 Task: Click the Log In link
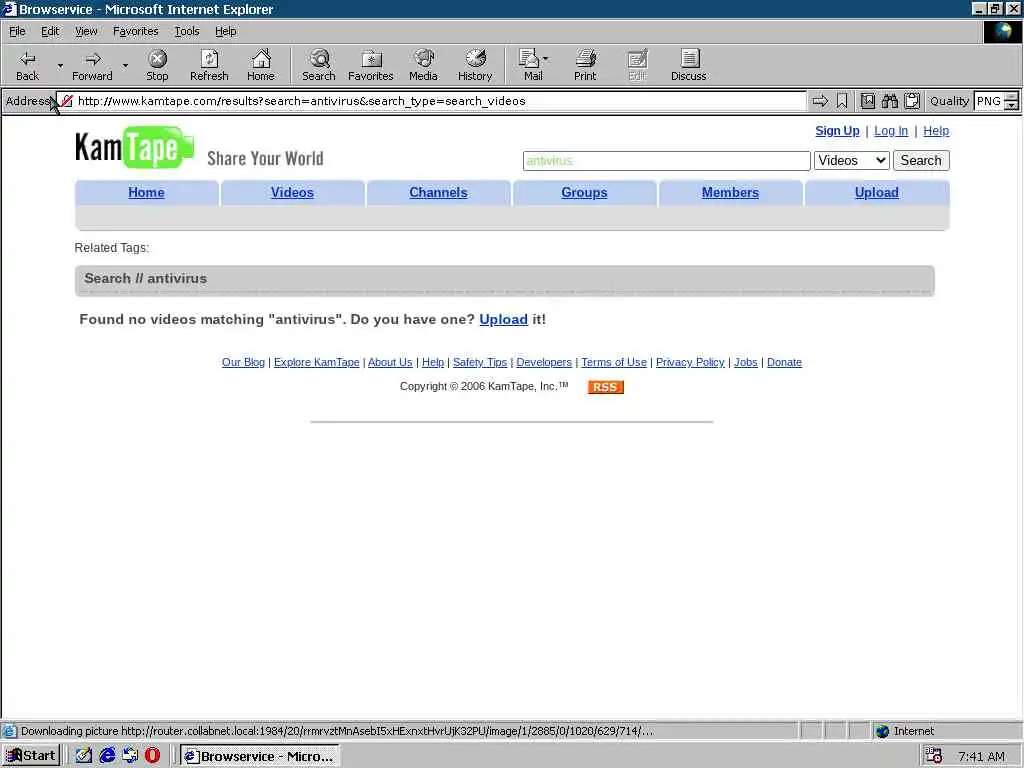pos(891,131)
